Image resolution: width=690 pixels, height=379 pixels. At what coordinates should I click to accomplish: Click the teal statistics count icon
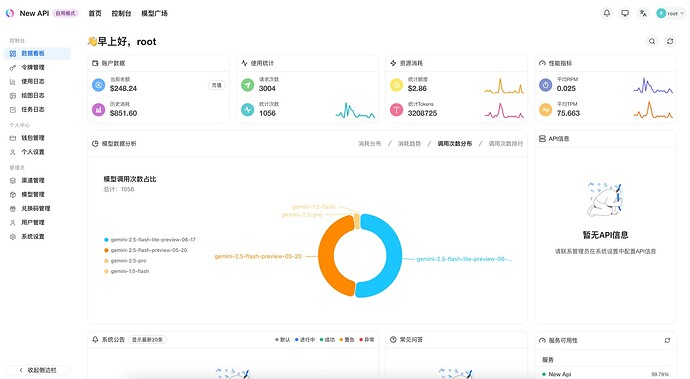point(247,109)
